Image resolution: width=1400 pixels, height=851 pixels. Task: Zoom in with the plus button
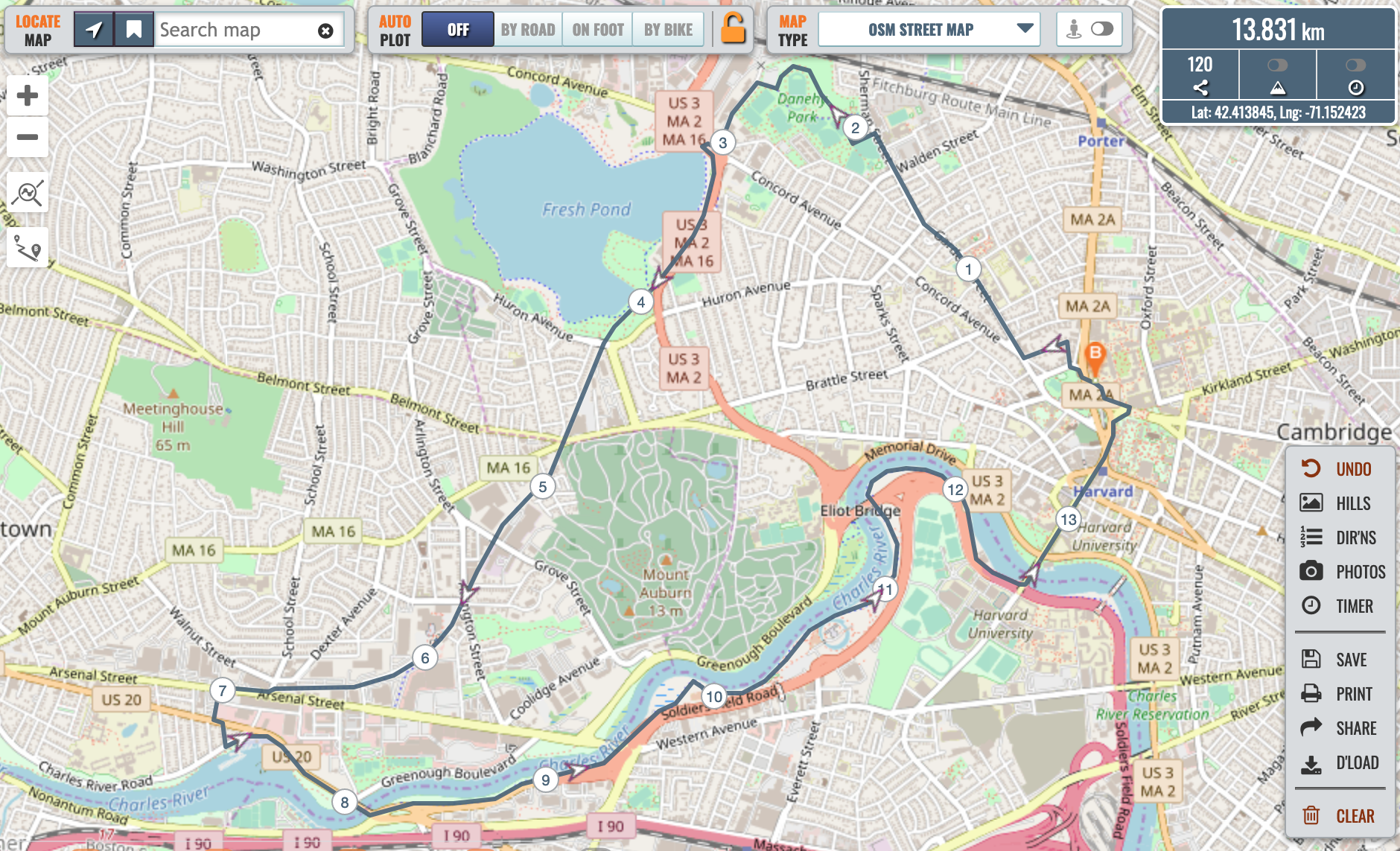pyautogui.click(x=28, y=95)
